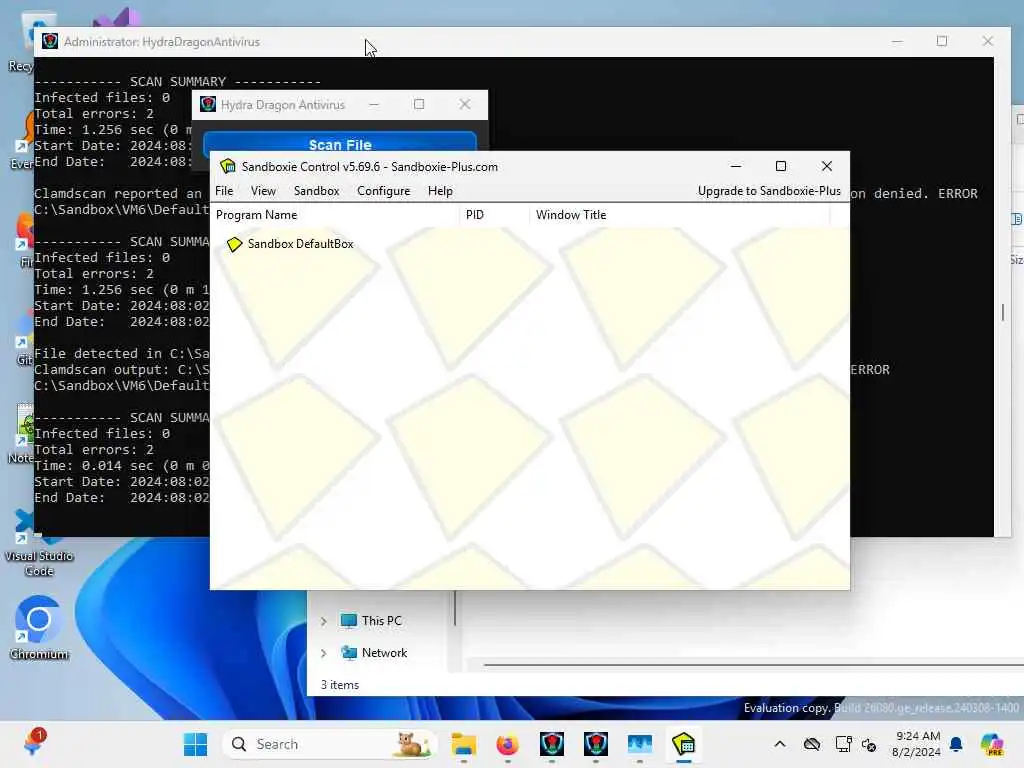
Task: Open the clock showing 9:24 AM
Action: pyautogui.click(x=916, y=744)
